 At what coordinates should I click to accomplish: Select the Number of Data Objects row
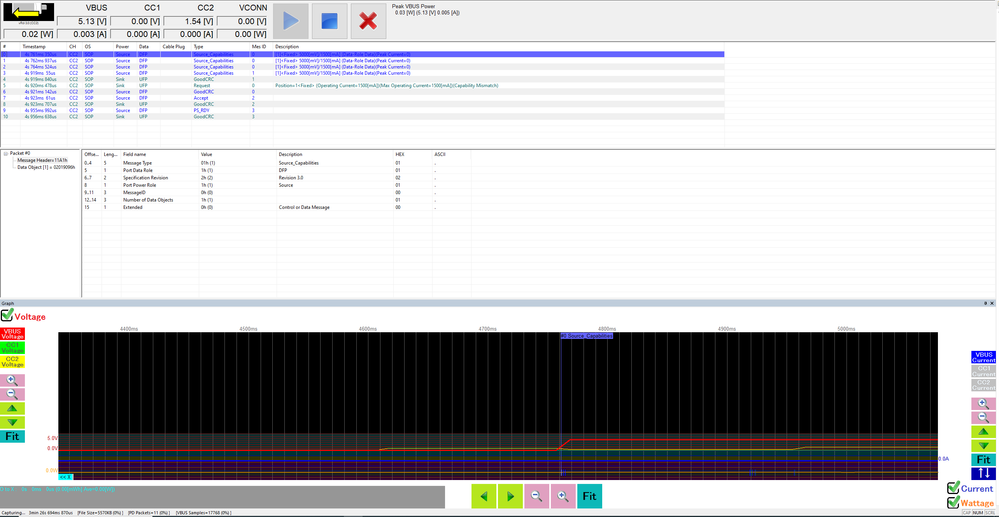277,200
